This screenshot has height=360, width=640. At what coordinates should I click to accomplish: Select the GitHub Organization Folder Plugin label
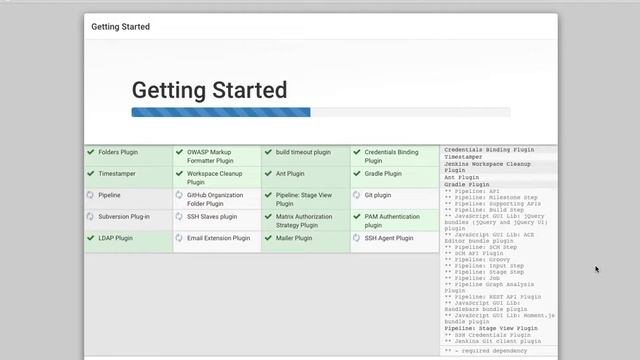pyautogui.click(x=215, y=199)
